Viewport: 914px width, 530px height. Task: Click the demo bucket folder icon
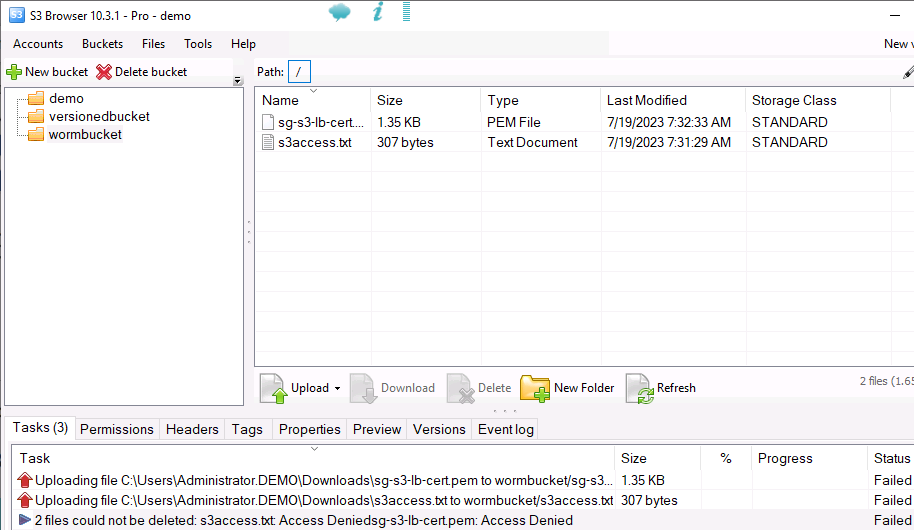coord(36,98)
